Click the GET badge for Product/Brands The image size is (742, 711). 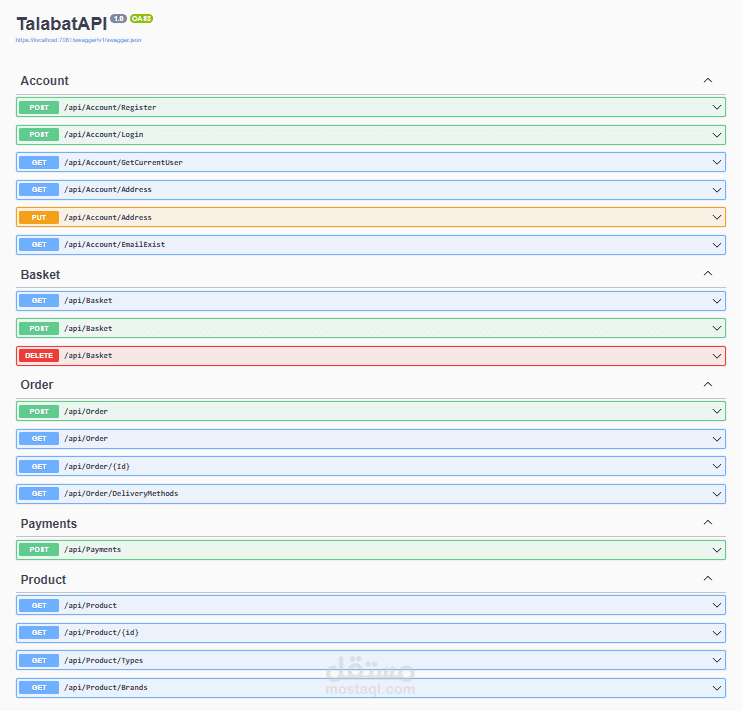pos(39,688)
